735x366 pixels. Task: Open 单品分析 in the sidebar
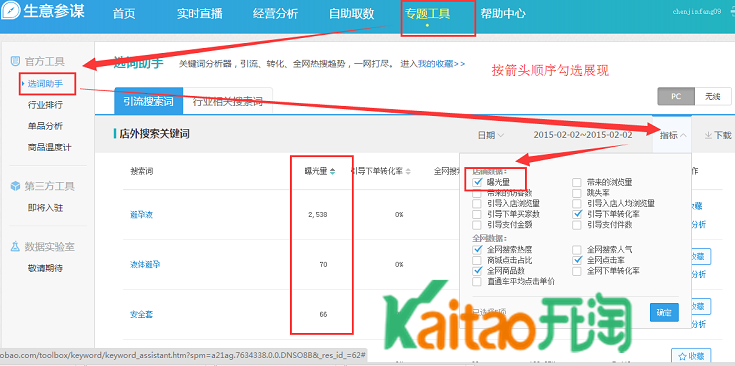coord(45,126)
